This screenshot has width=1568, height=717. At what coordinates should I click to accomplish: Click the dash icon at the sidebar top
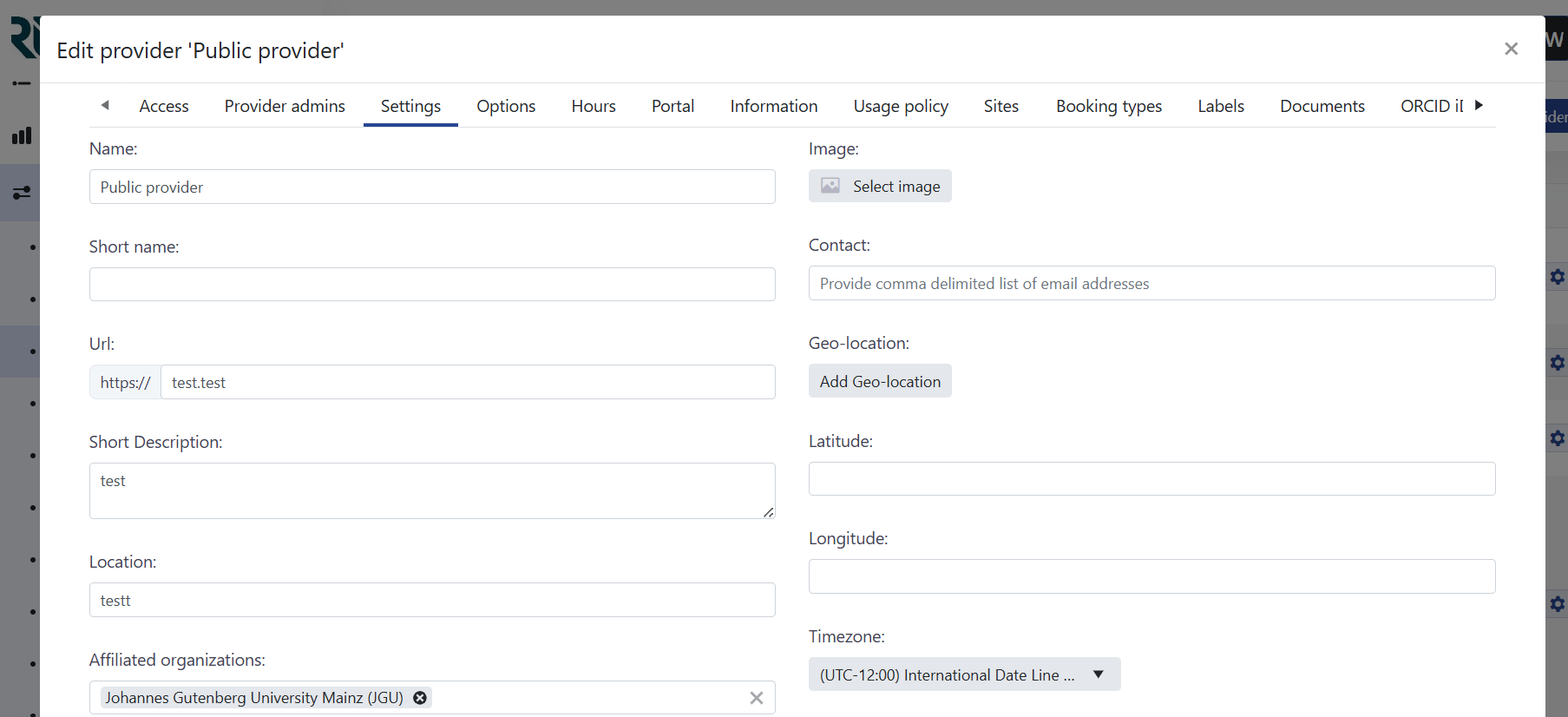(x=21, y=83)
